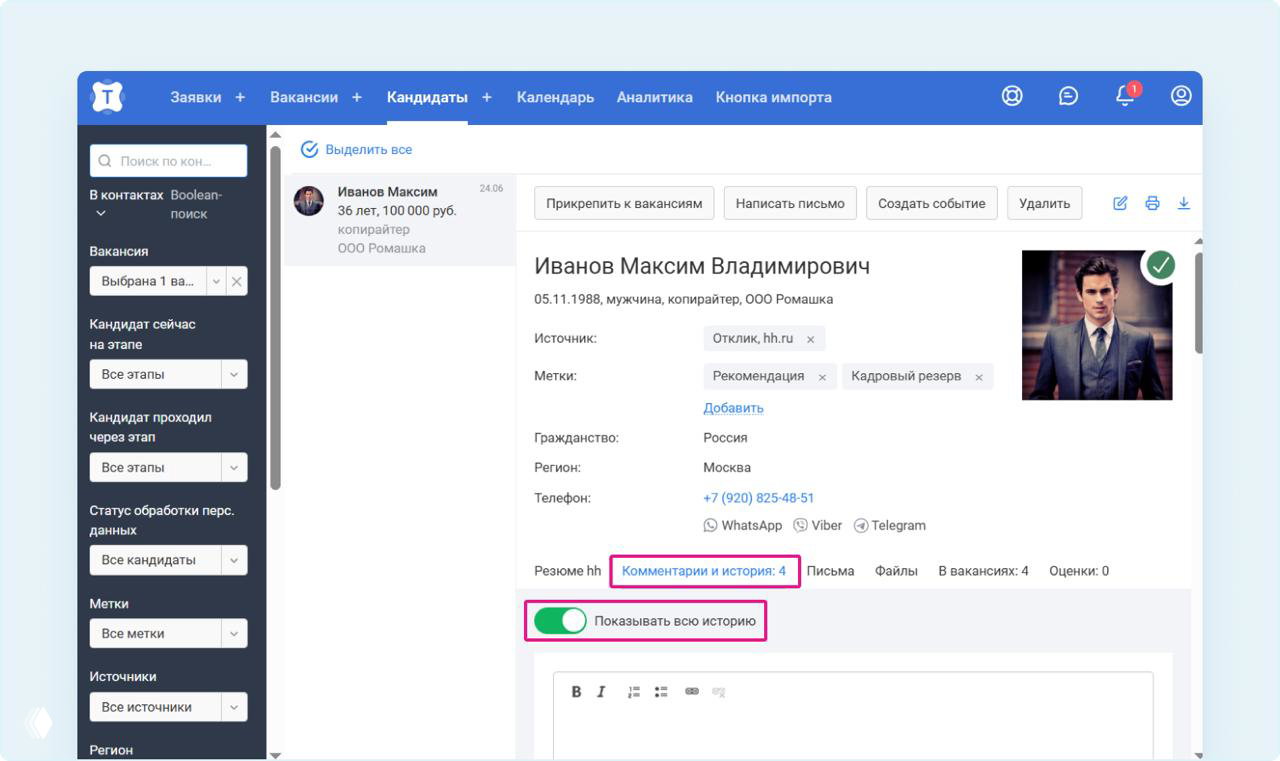Open notifications via the bell icon
Screen dimensions: 1280x761
click(x=1124, y=96)
